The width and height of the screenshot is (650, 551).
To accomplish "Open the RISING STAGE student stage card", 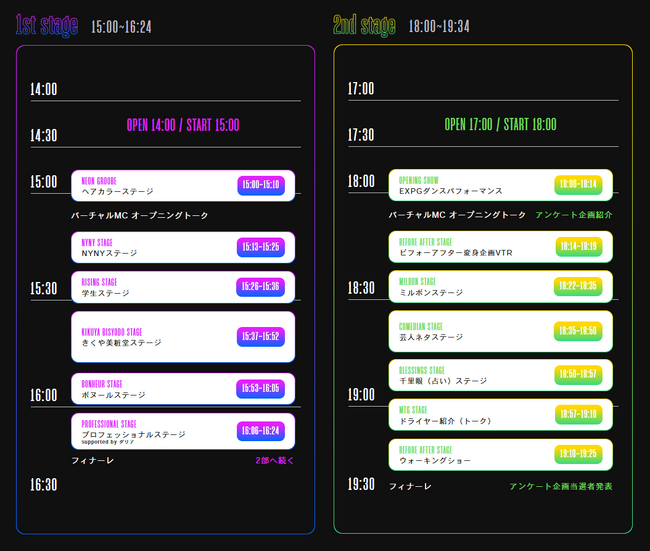I will tap(183, 287).
